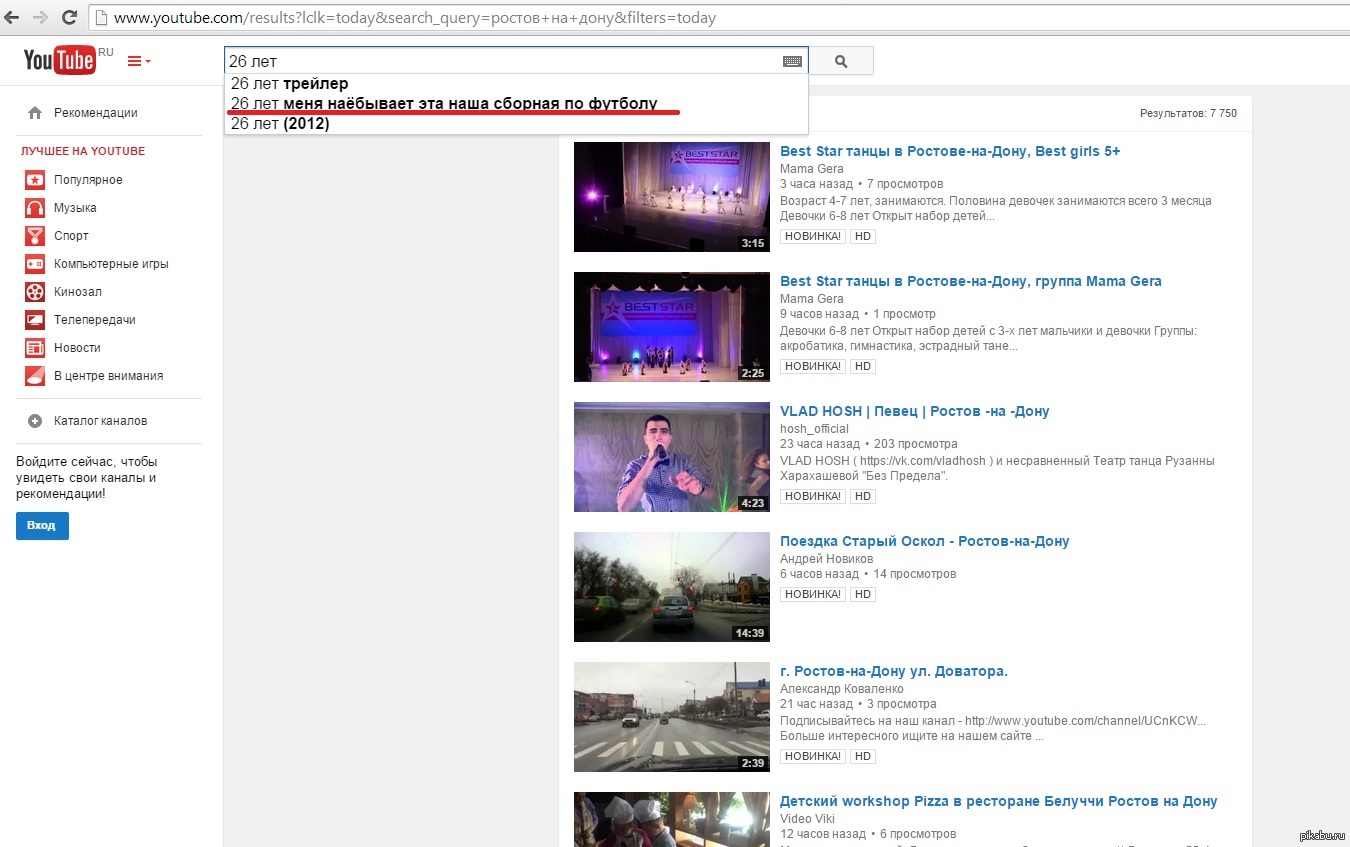The image size is (1350, 847).
Task: Click the icon for В центре внимания
Action: click(x=35, y=376)
